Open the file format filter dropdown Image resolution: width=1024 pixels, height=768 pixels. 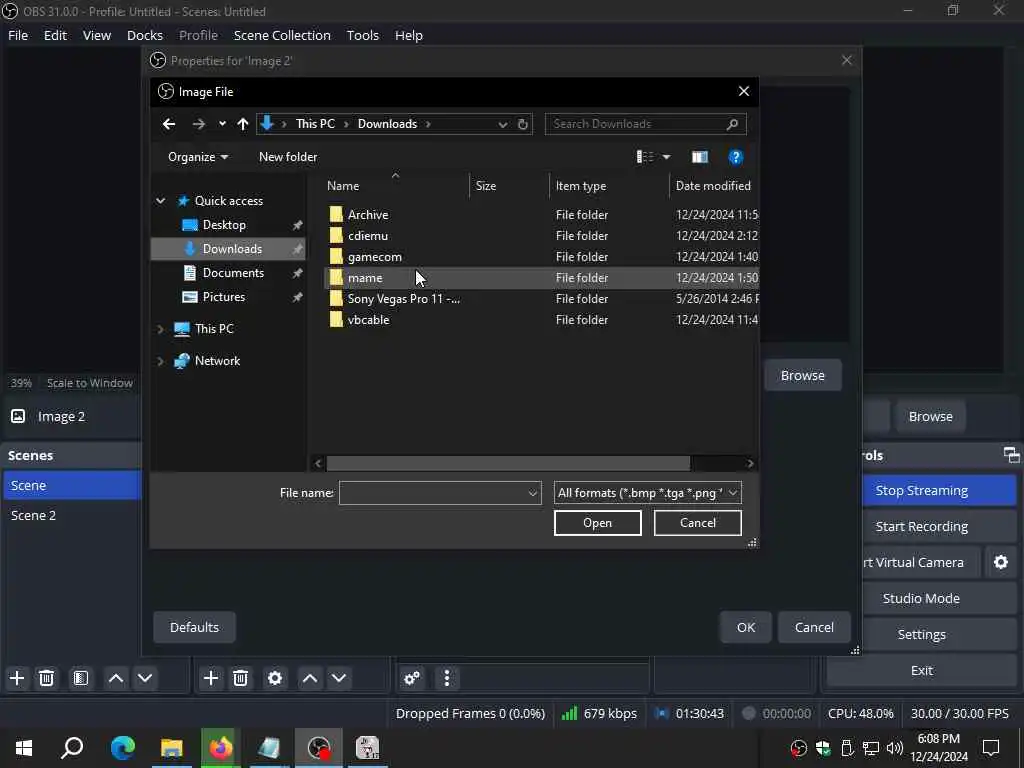(647, 493)
